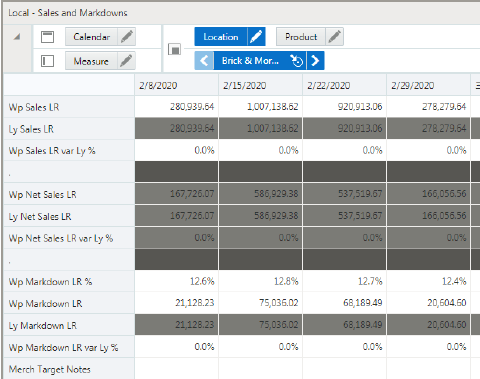The height and width of the screenshot is (379, 480).
Task: Open the Measure dimension button
Action: point(91,61)
